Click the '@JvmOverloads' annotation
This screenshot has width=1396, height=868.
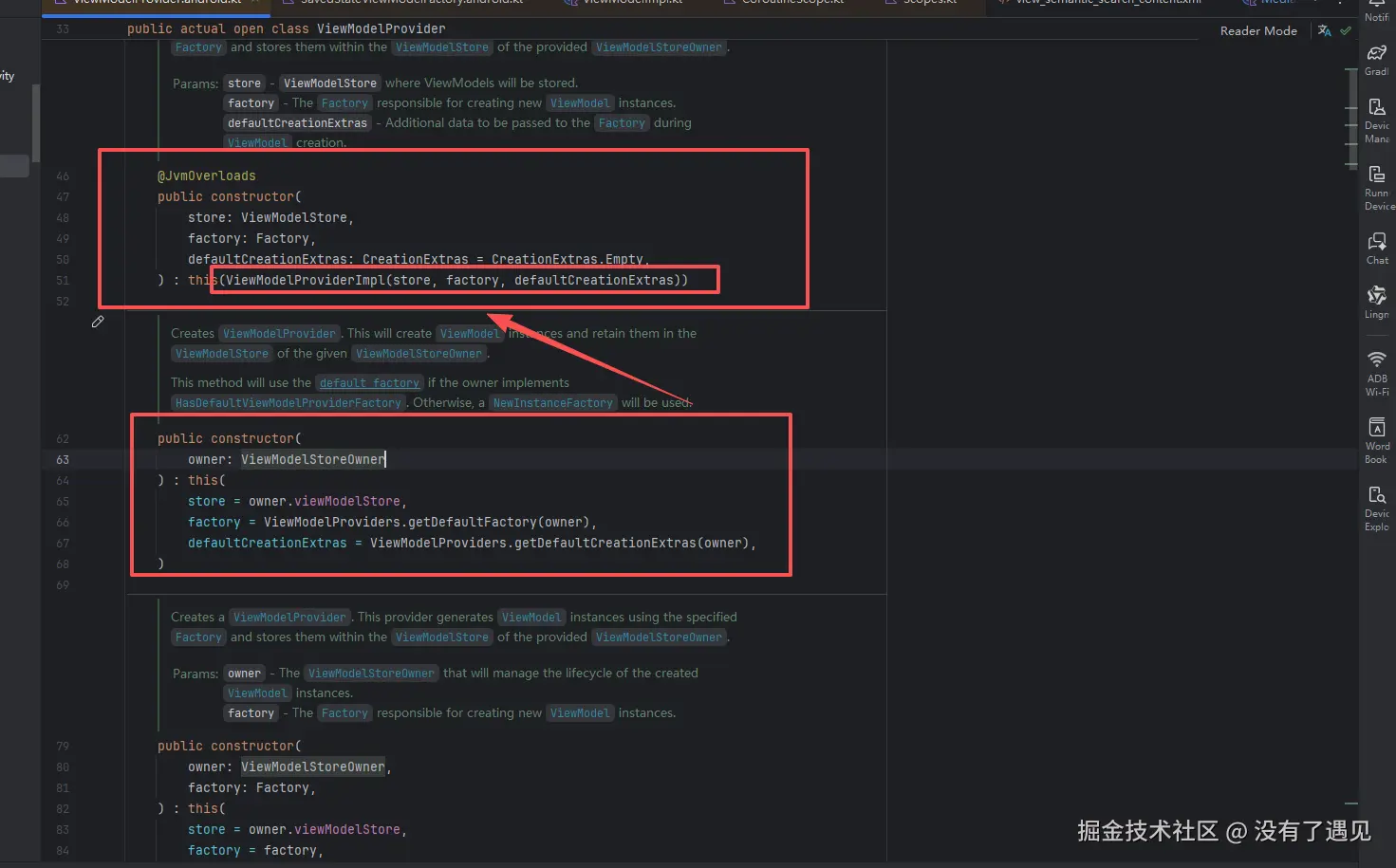(207, 175)
